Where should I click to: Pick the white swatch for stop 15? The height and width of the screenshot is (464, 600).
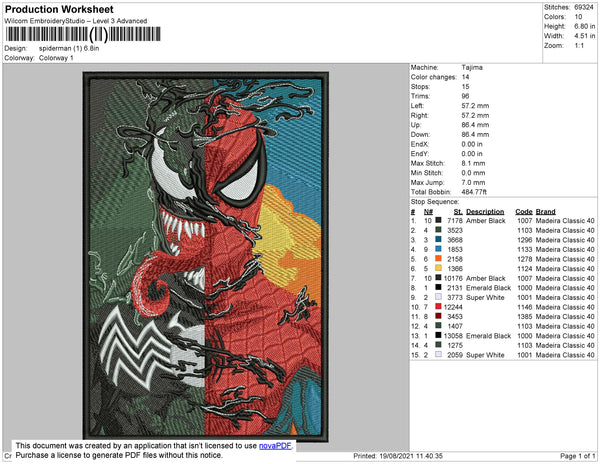pos(438,354)
